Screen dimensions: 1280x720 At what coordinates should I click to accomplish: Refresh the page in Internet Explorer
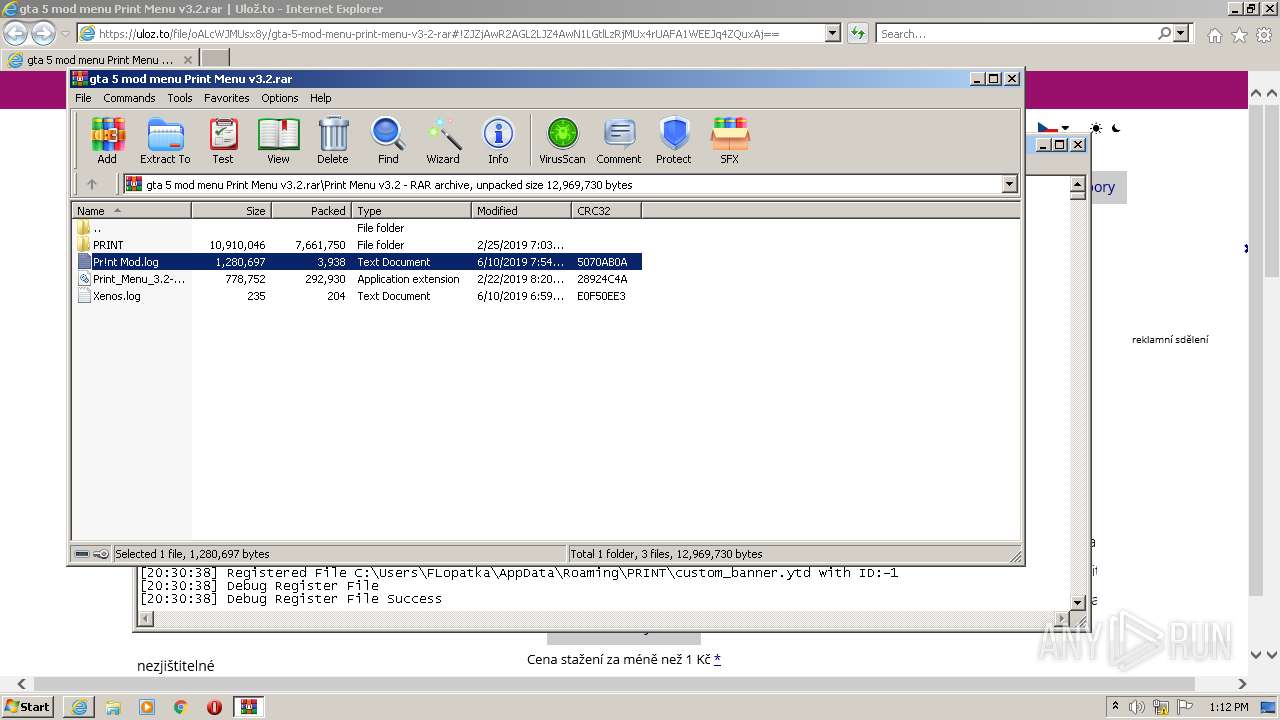(x=857, y=33)
